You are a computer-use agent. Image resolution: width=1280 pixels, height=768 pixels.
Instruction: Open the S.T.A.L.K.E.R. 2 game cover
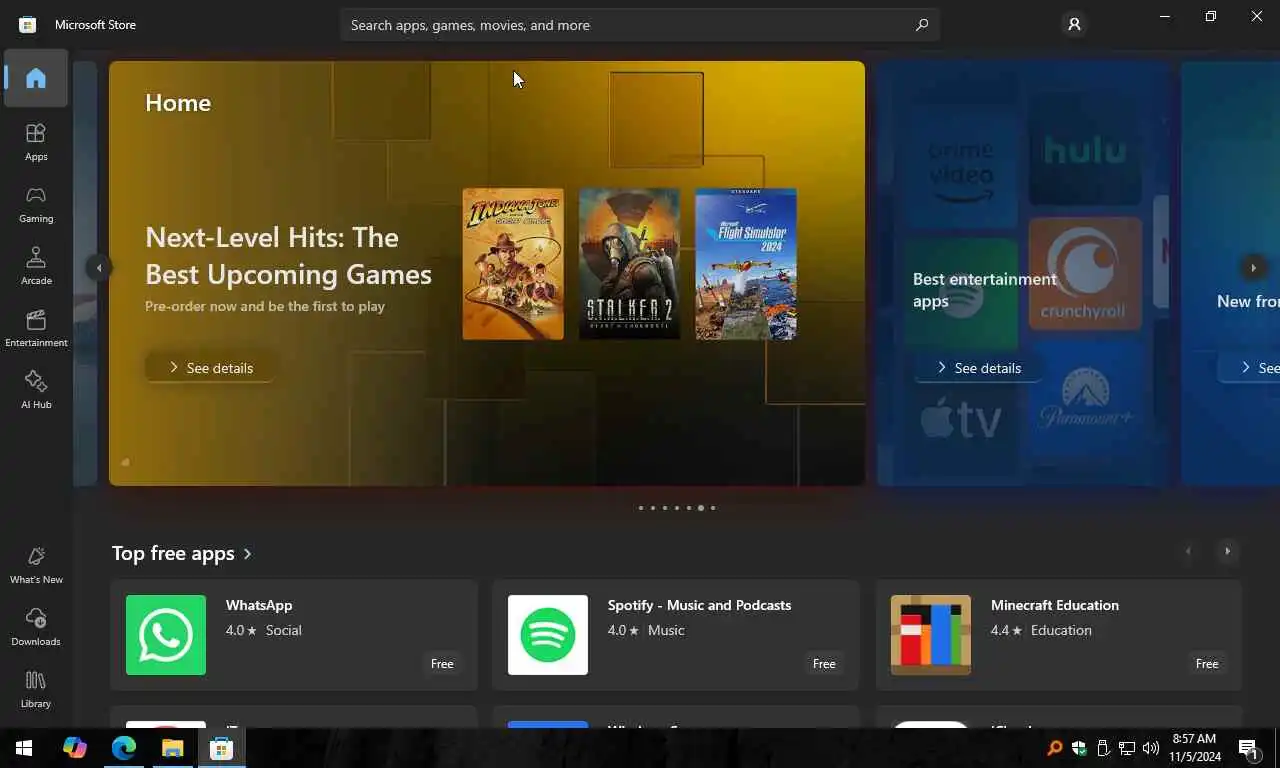pos(629,264)
